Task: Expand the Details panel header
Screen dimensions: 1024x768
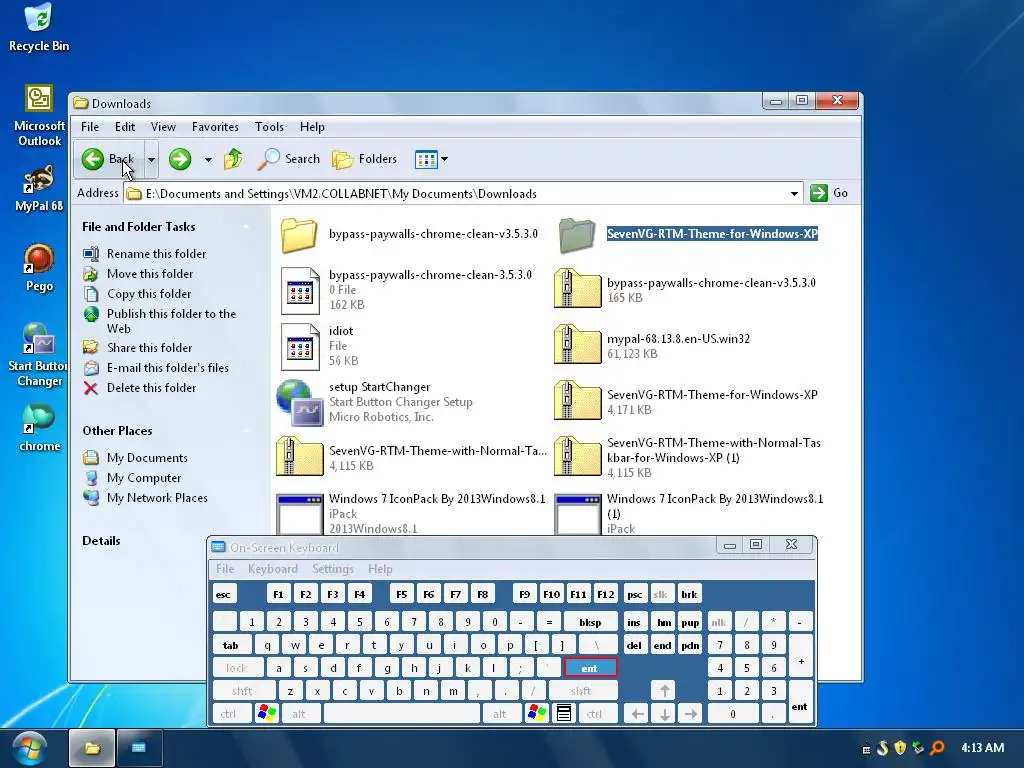Action: [x=101, y=541]
